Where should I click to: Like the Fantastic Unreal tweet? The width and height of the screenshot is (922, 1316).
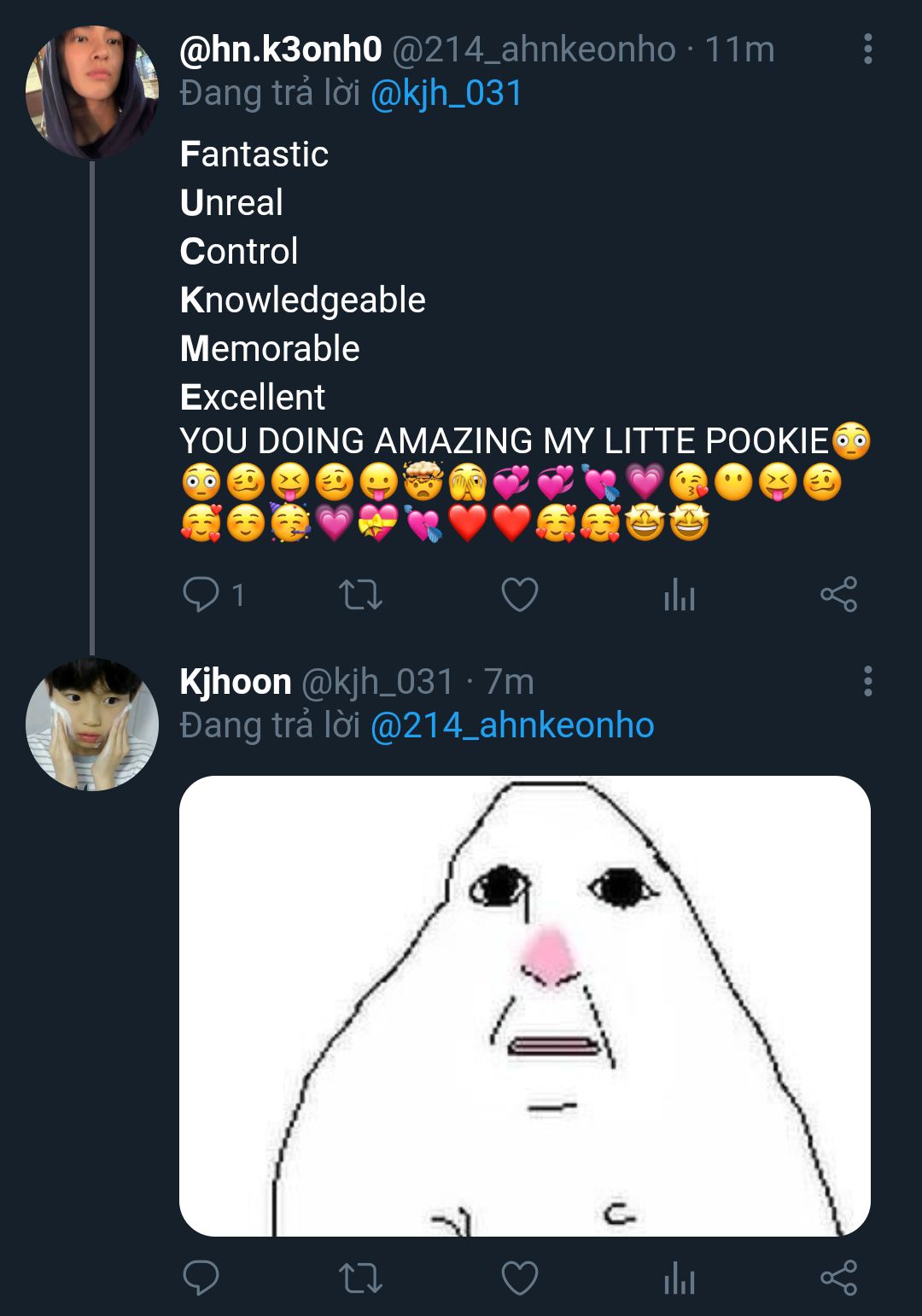[519, 595]
